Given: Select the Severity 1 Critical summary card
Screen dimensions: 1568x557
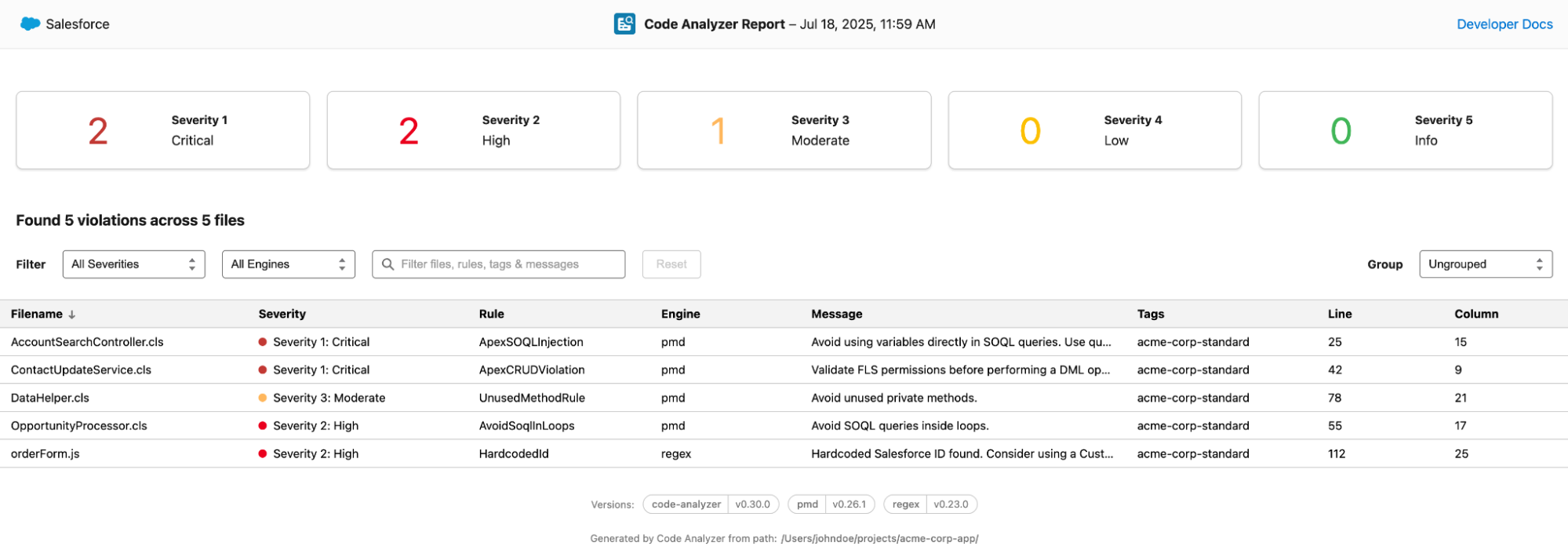Looking at the screenshot, I should coord(163,130).
